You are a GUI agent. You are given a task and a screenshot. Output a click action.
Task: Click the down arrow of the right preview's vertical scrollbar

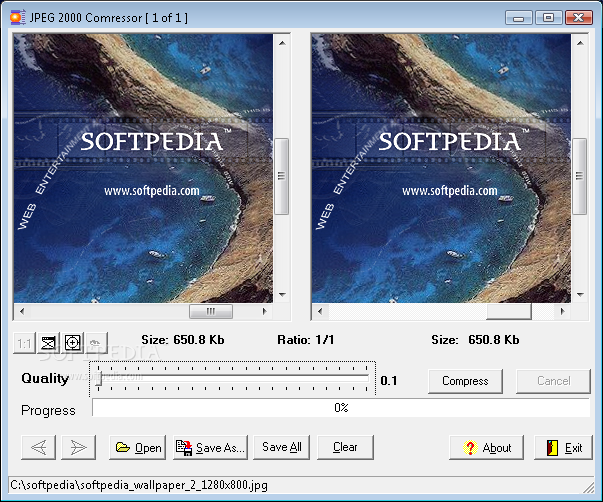point(580,295)
